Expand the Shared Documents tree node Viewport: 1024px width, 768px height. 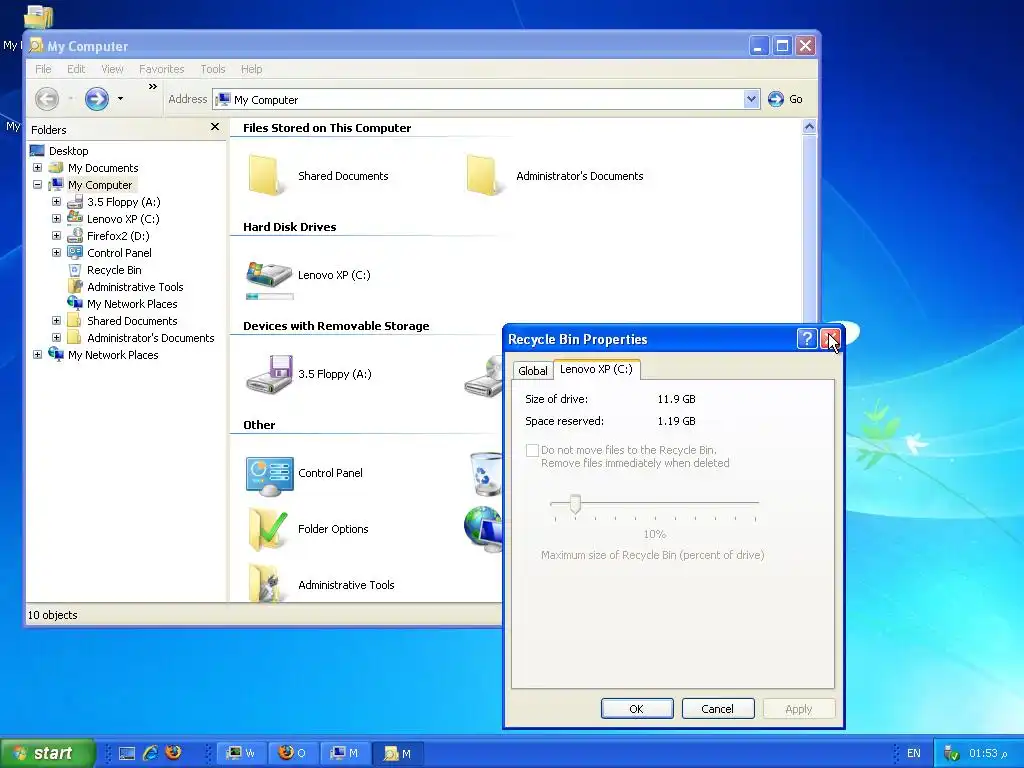coord(56,321)
